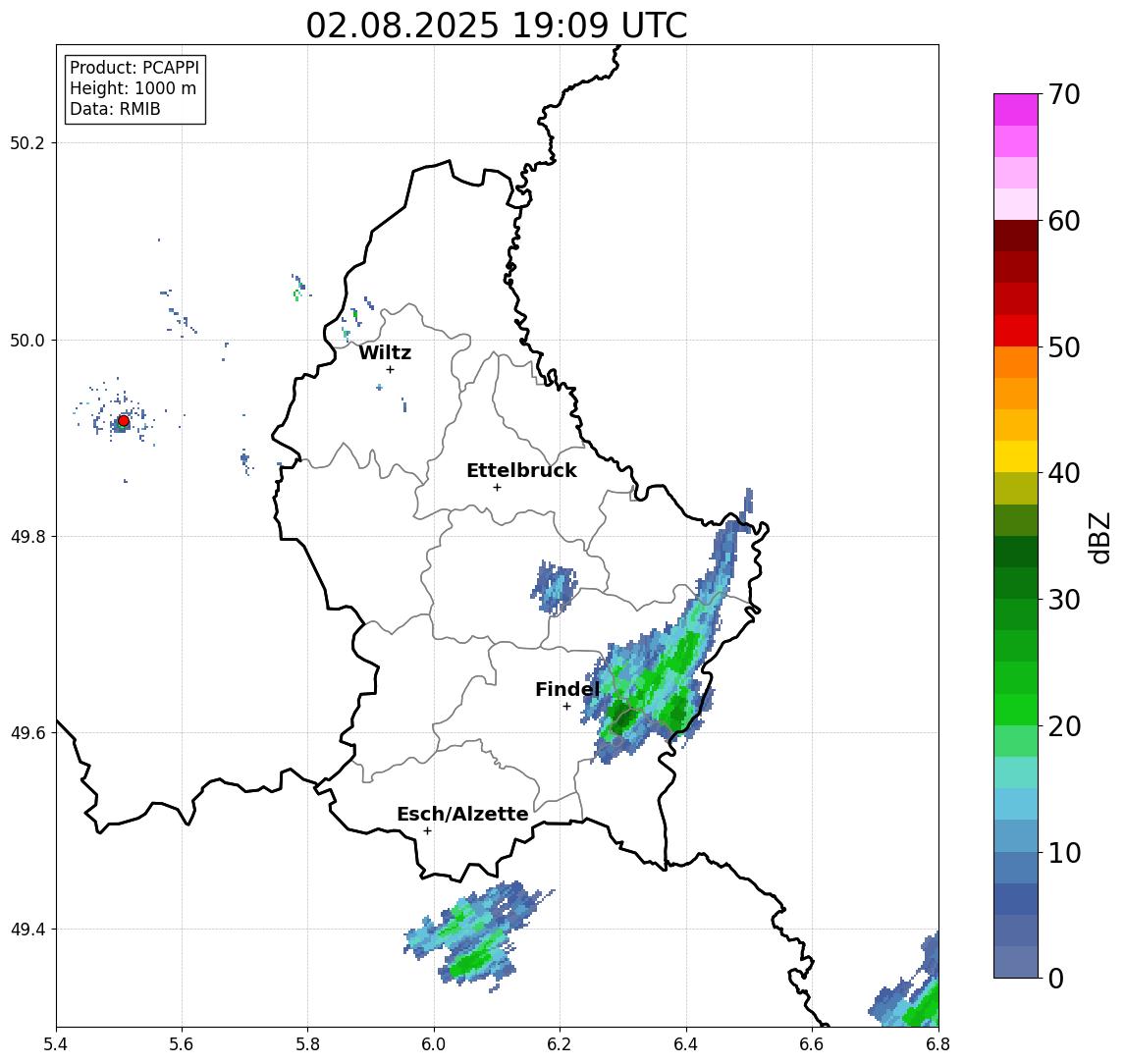Click the latitude label 50.2
The image size is (1124, 1064).
(27, 142)
